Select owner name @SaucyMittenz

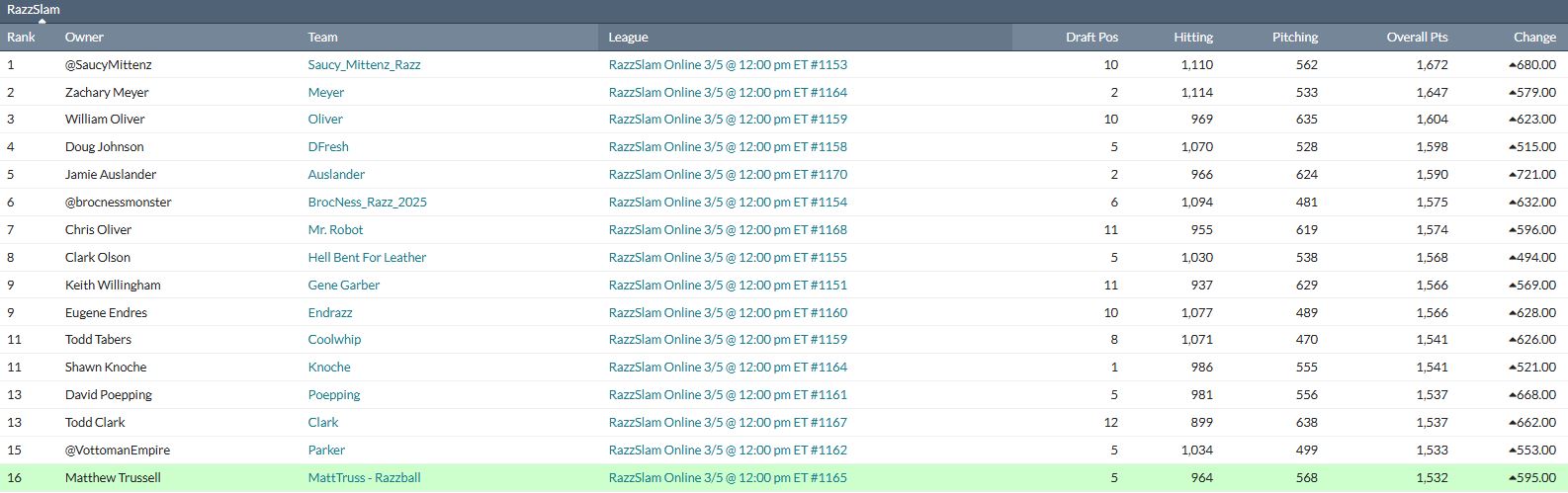click(x=109, y=64)
